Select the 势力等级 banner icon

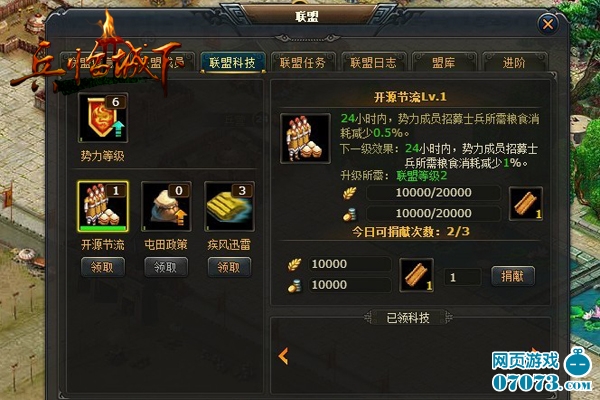(x=103, y=118)
